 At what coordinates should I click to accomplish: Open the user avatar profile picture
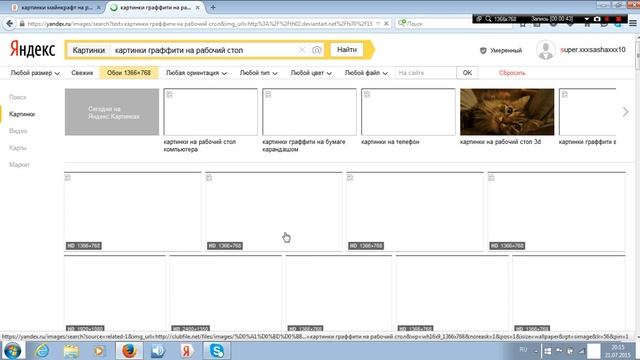point(546,50)
